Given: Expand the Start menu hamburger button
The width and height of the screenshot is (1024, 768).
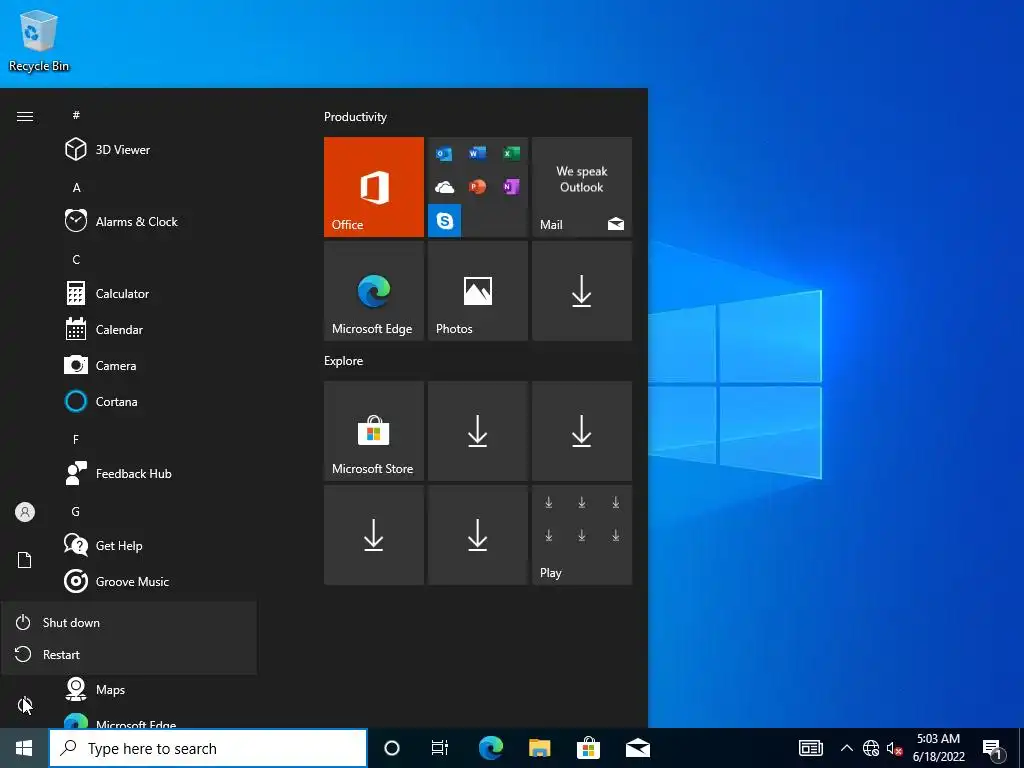Looking at the screenshot, I should tap(25, 116).
